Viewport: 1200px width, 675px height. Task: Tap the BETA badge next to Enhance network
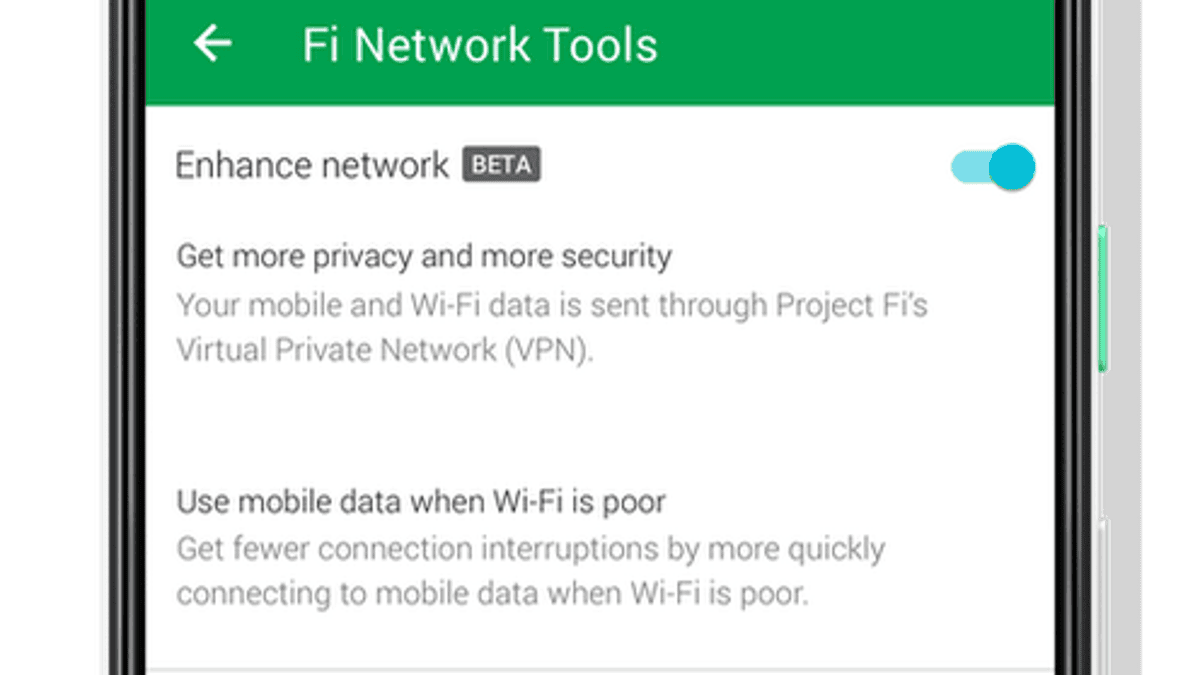point(501,165)
